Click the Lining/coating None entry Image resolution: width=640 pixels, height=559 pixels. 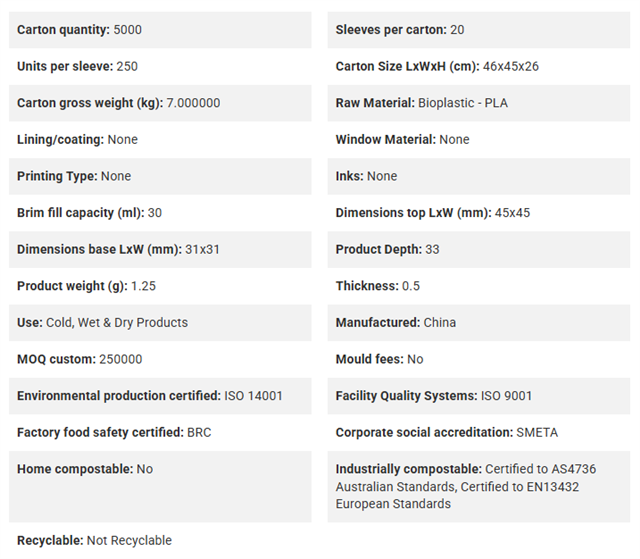coord(160,140)
